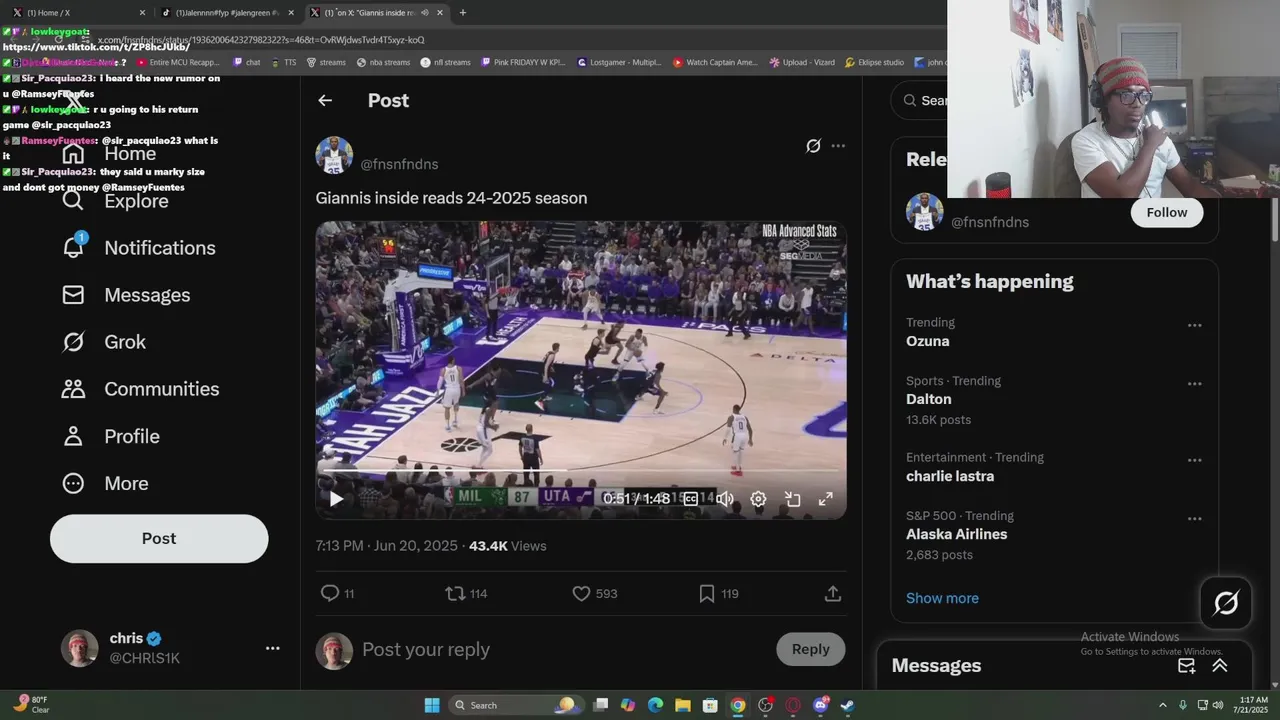
Task: Click the repost icon with 114
Action: tap(455, 593)
